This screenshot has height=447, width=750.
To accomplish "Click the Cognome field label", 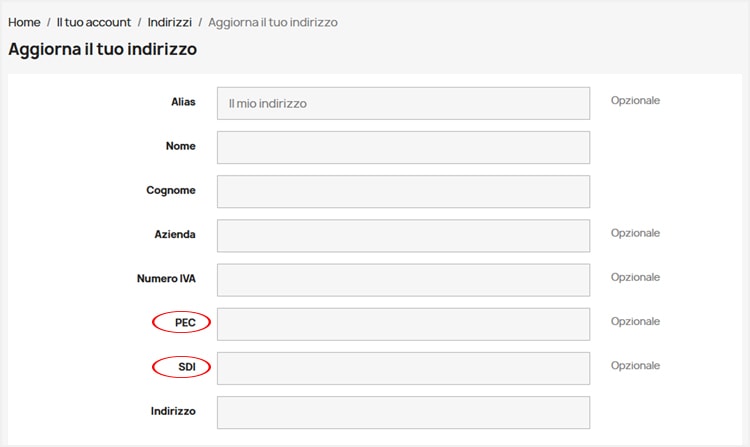I will point(171,190).
